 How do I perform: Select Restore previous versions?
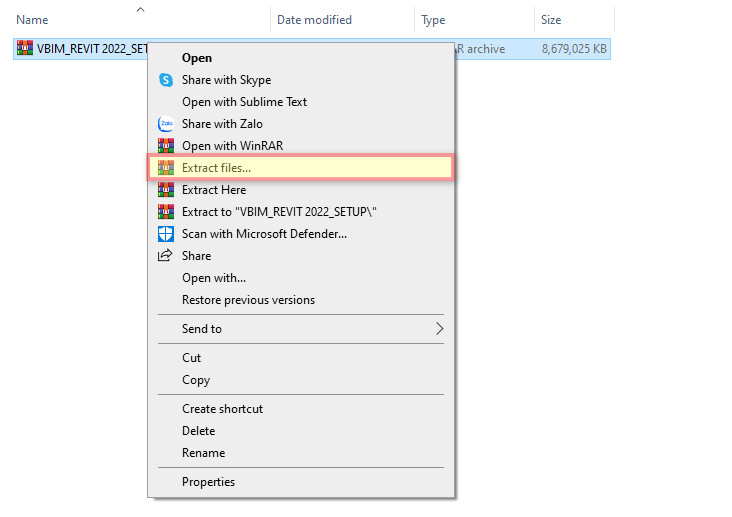(248, 300)
